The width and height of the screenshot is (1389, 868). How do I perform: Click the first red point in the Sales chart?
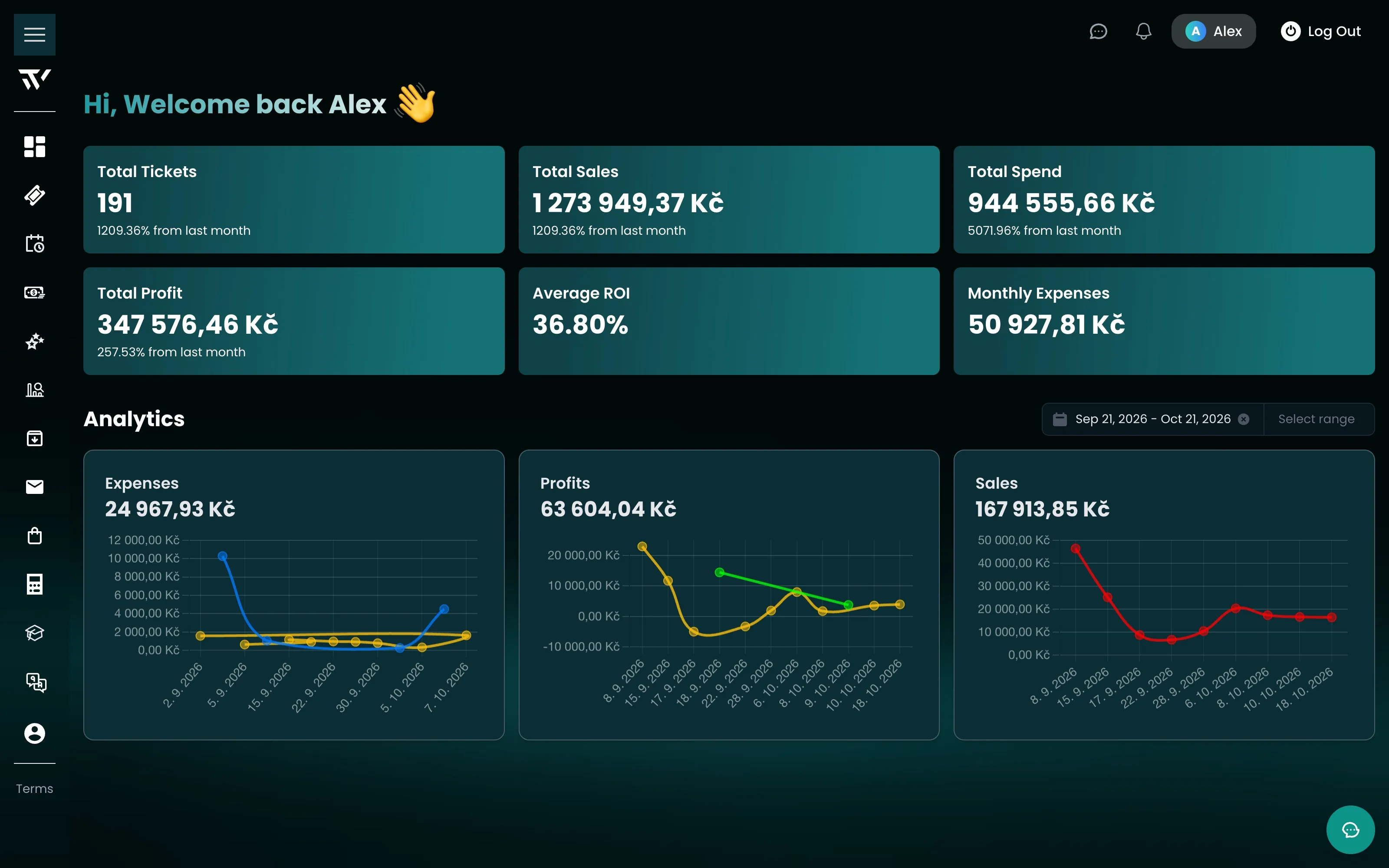pyautogui.click(x=1076, y=548)
